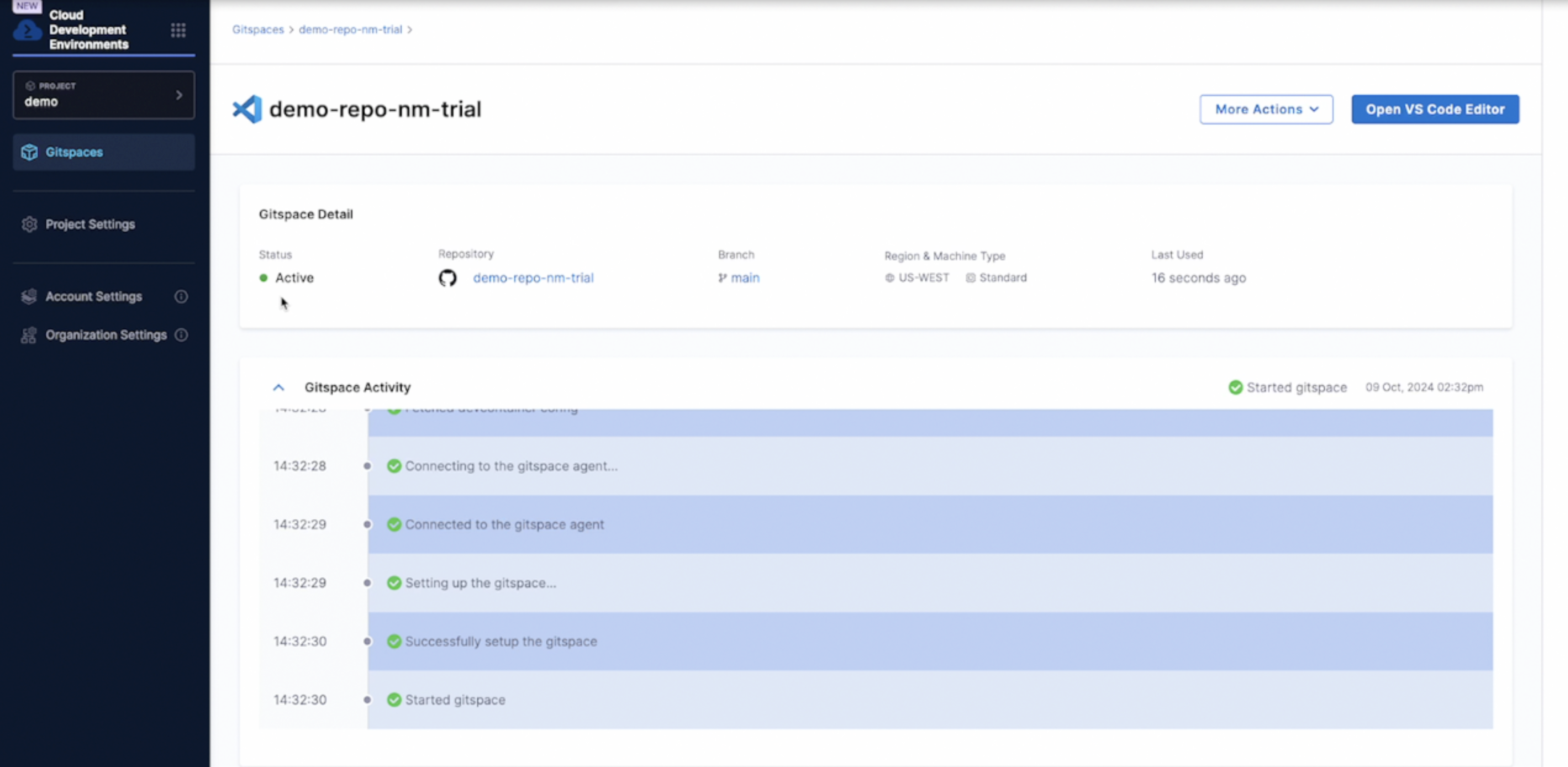Image resolution: width=1568 pixels, height=767 pixels.
Task: Open Organization Settings from sidebar
Action: pyautogui.click(x=106, y=335)
